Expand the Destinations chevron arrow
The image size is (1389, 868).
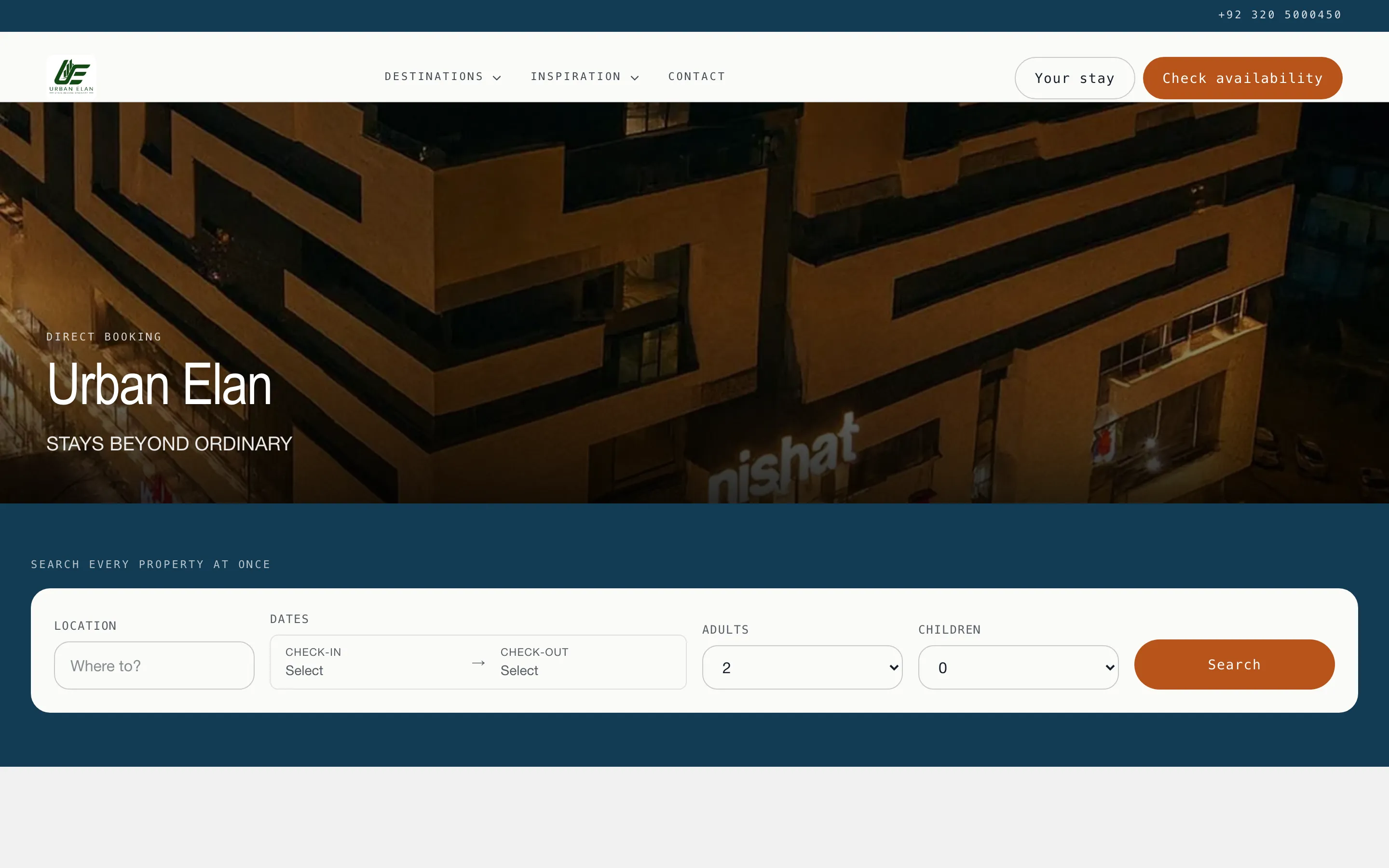pyautogui.click(x=497, y=78)
